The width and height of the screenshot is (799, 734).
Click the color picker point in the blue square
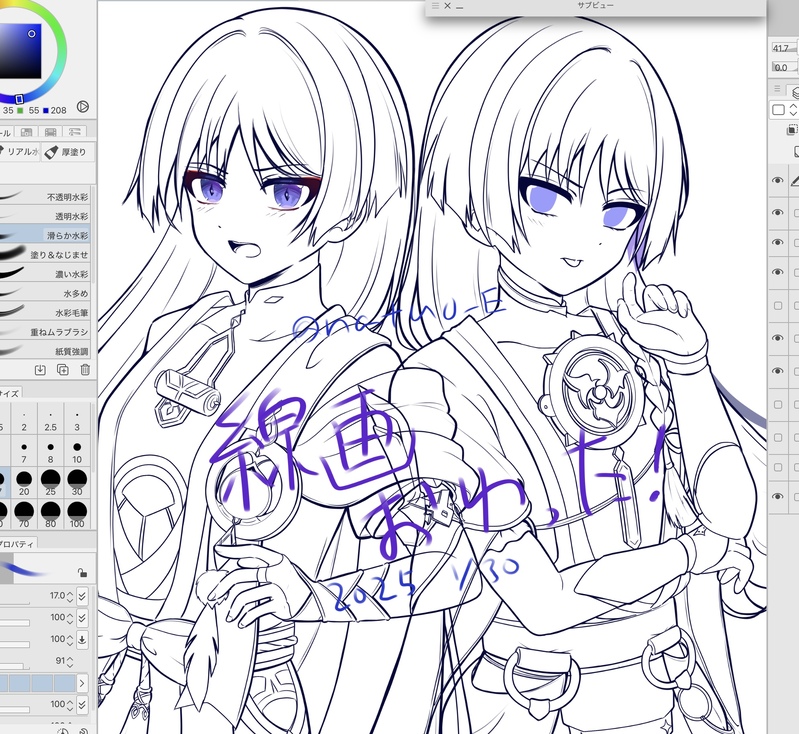32,34
